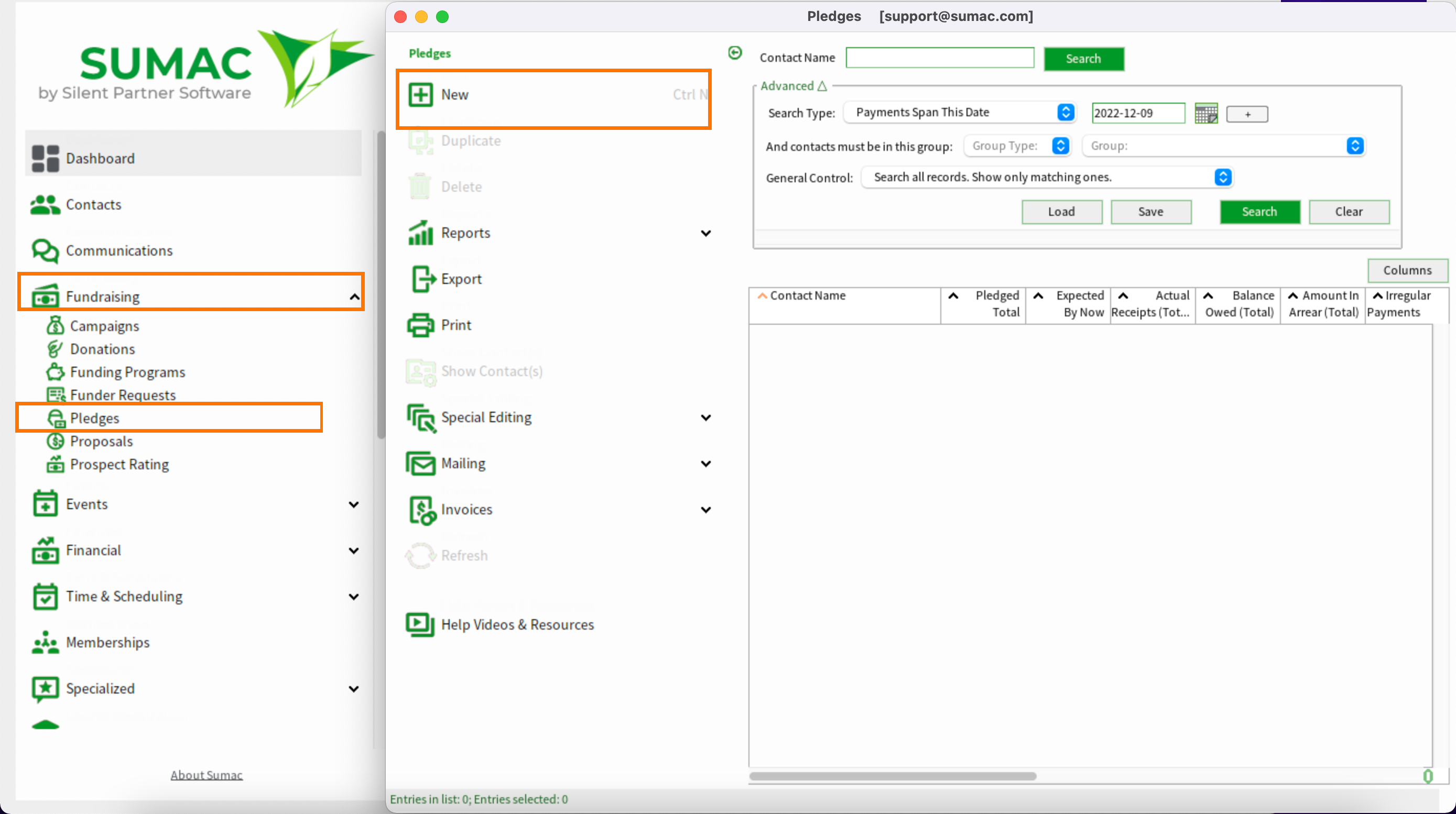Sort by Balance Owed (Total) column
Viewport: 1456px width, 814px height.
[x=1238, y=305]
